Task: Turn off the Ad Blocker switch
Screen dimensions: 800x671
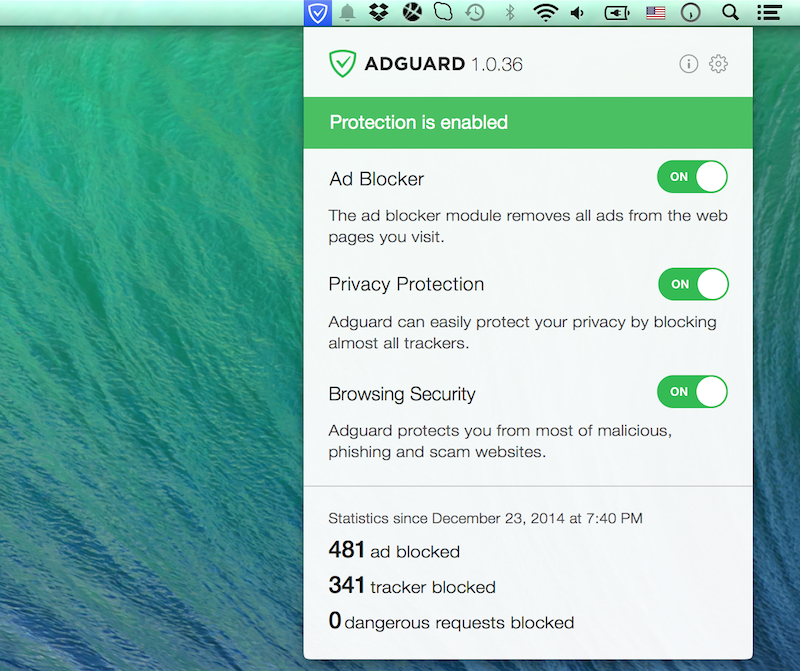Action: pos(692,177)
